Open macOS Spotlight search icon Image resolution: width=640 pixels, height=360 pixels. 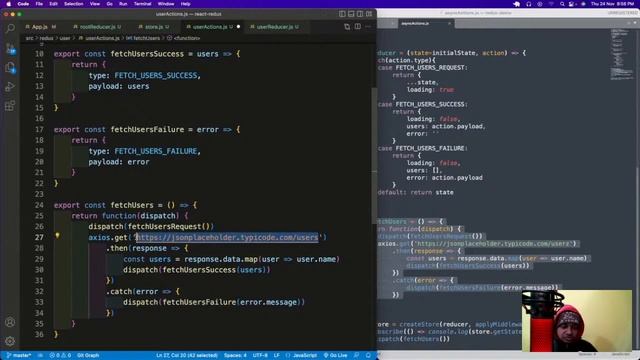[562, 4]
